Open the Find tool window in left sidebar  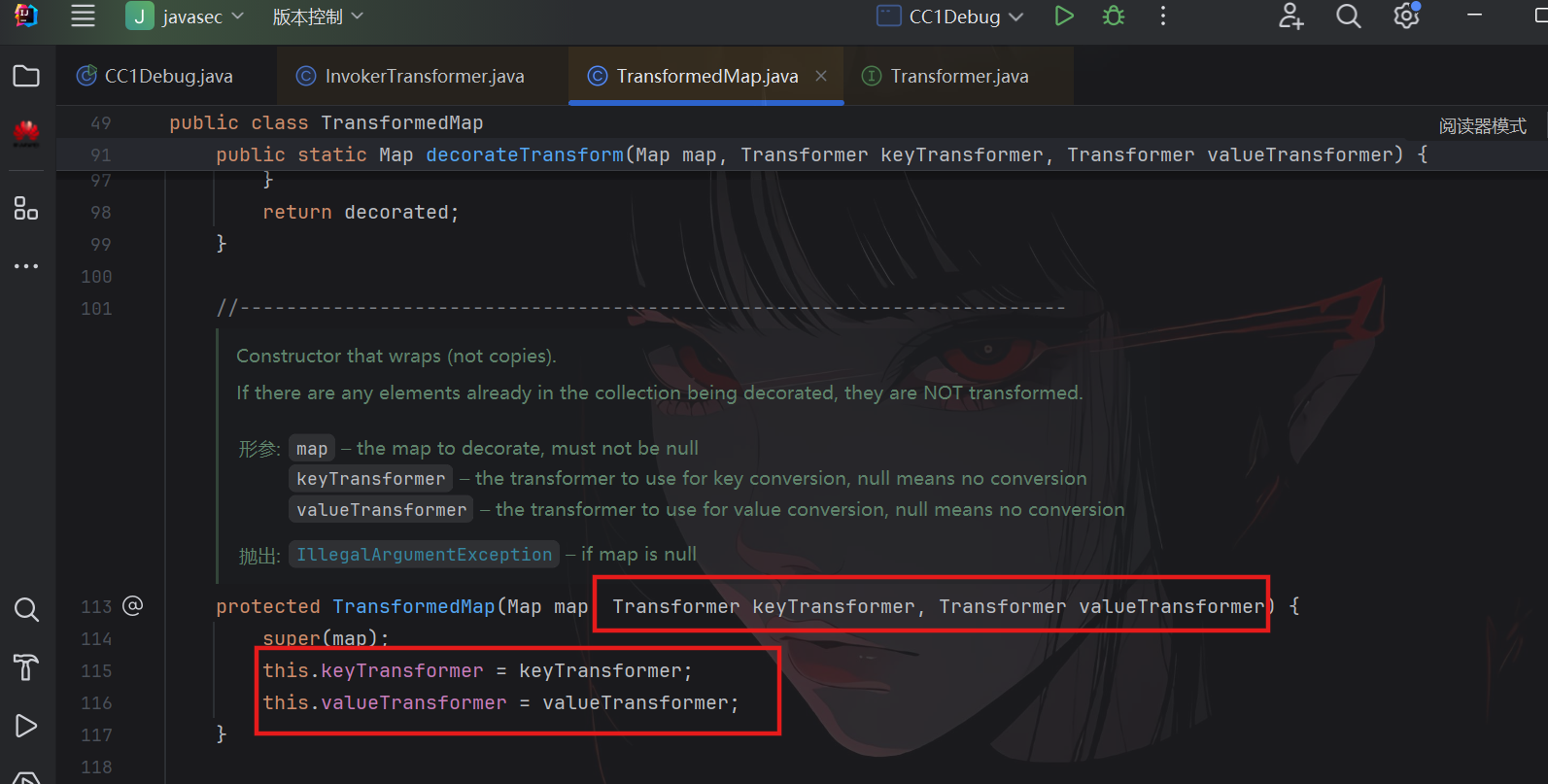pos(26,609)
